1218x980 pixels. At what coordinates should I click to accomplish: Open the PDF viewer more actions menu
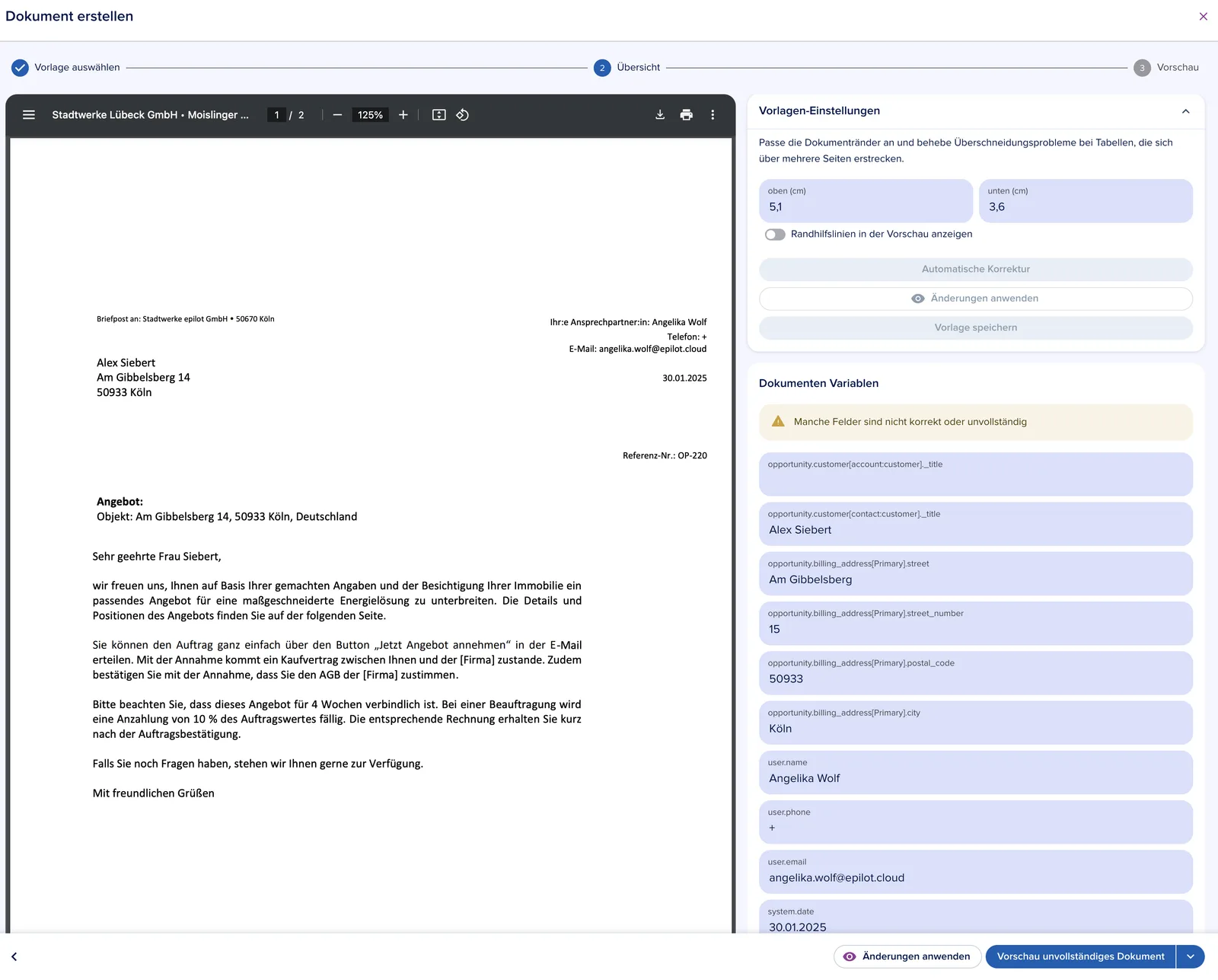pyautogui.click(x=713, y=115)
